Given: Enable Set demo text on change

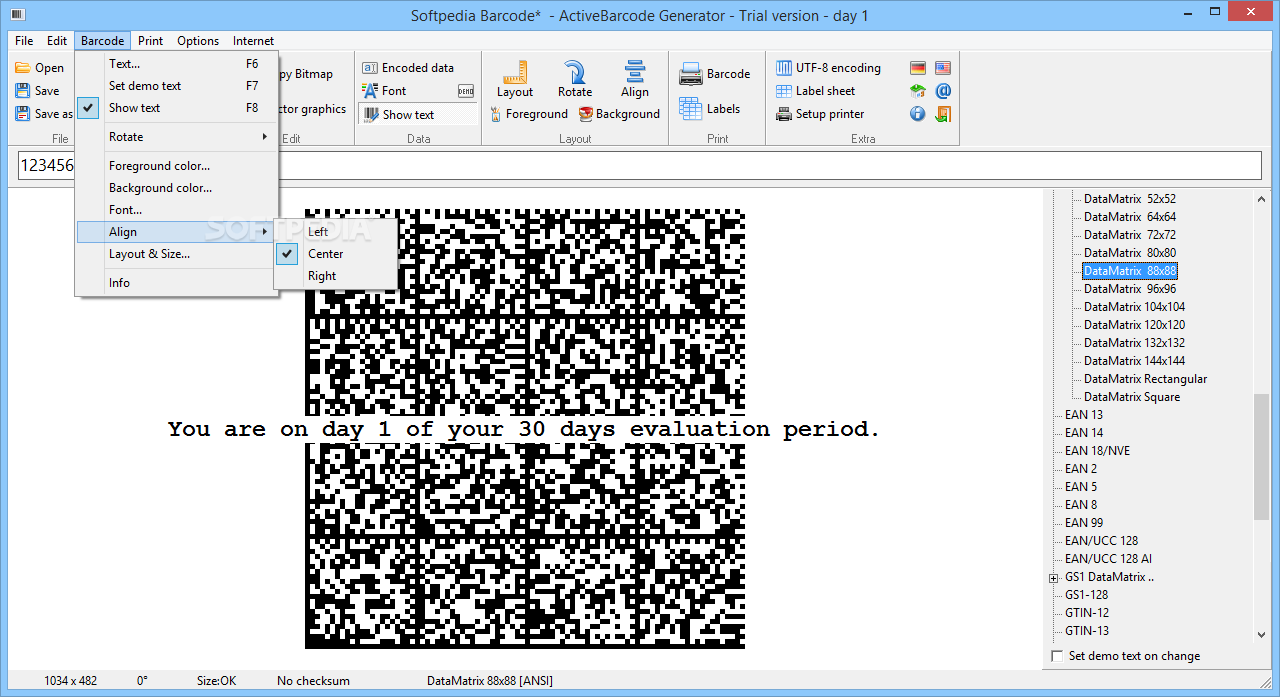Looking at the screenshot, I should pyautogui.click(x=1058, y=656).
